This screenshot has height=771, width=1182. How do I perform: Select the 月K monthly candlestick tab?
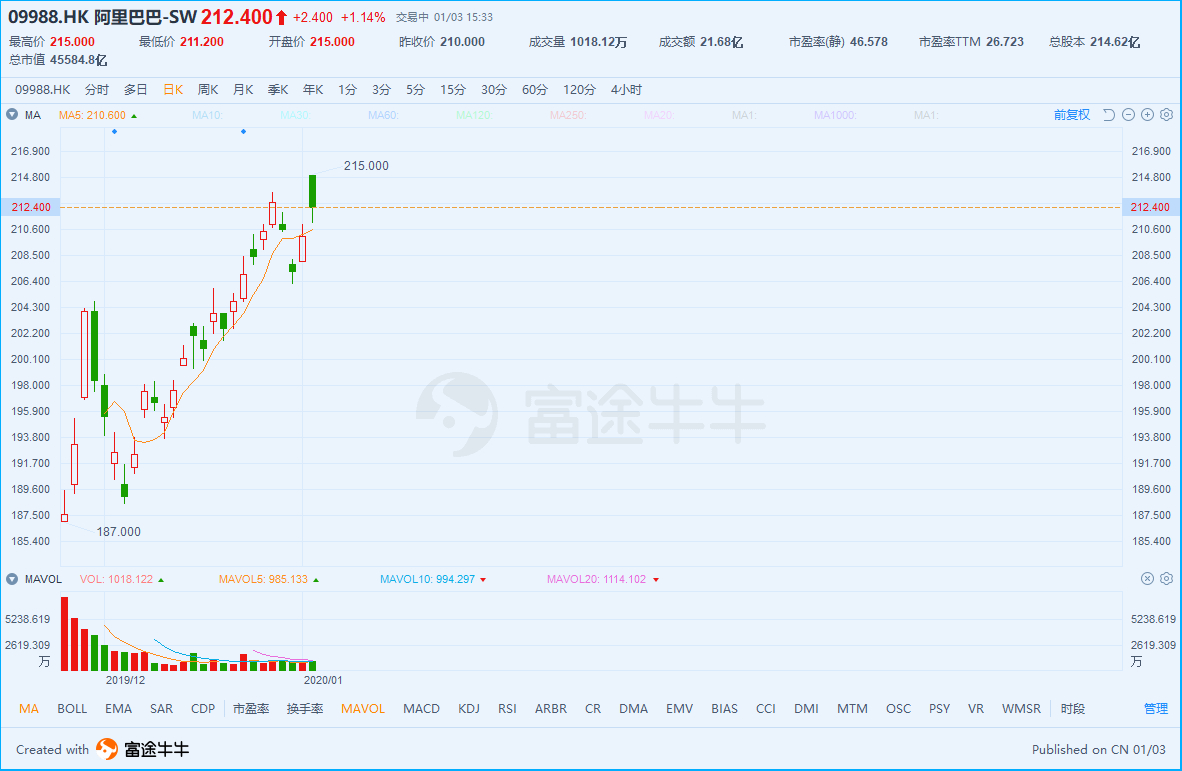pos(243,90)
